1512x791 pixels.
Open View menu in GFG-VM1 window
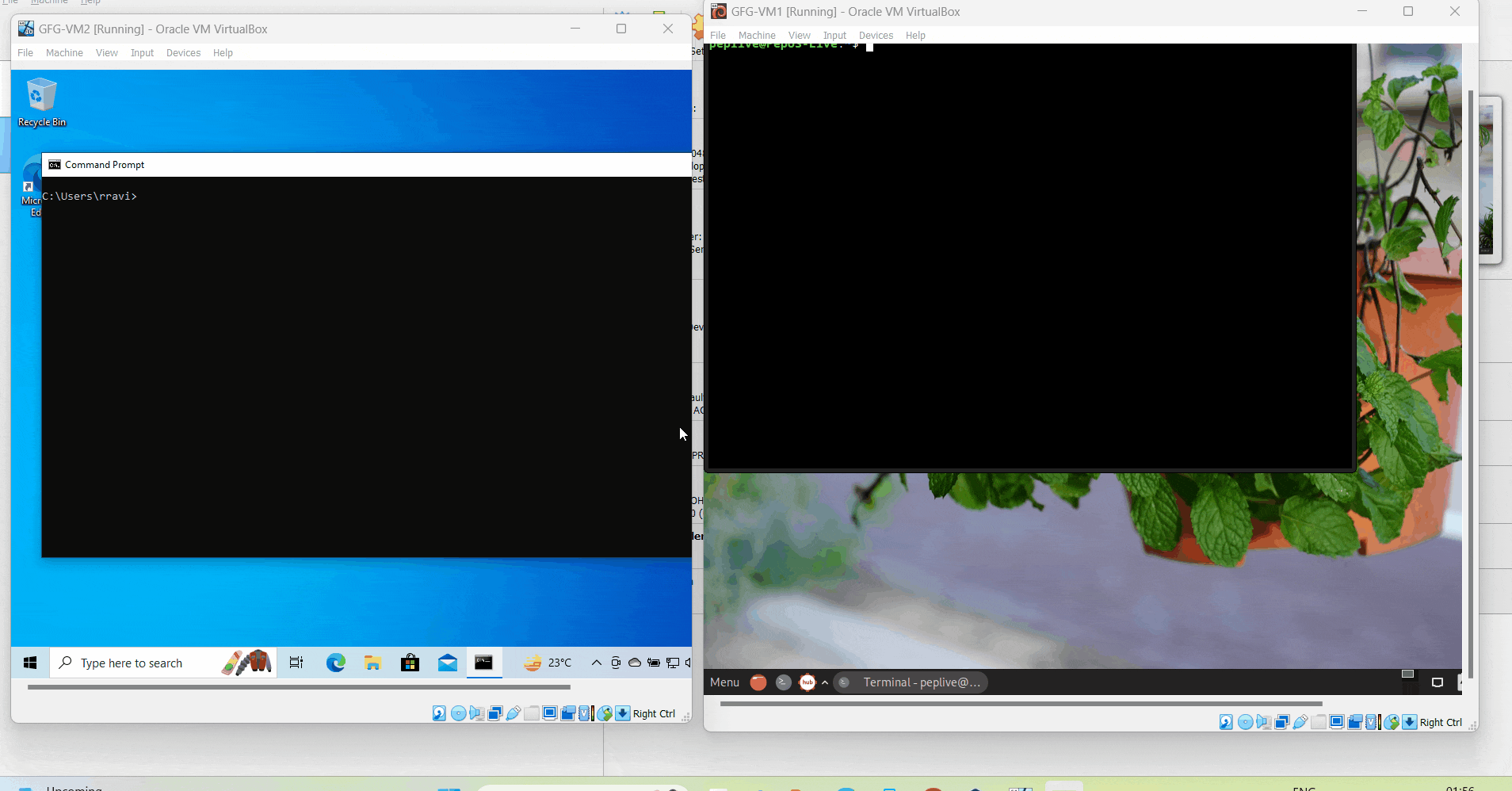800,36
